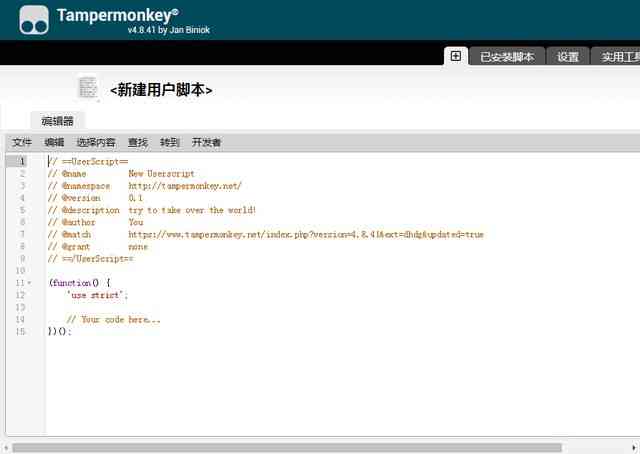Click the author value 'You'

click(136, 222)
